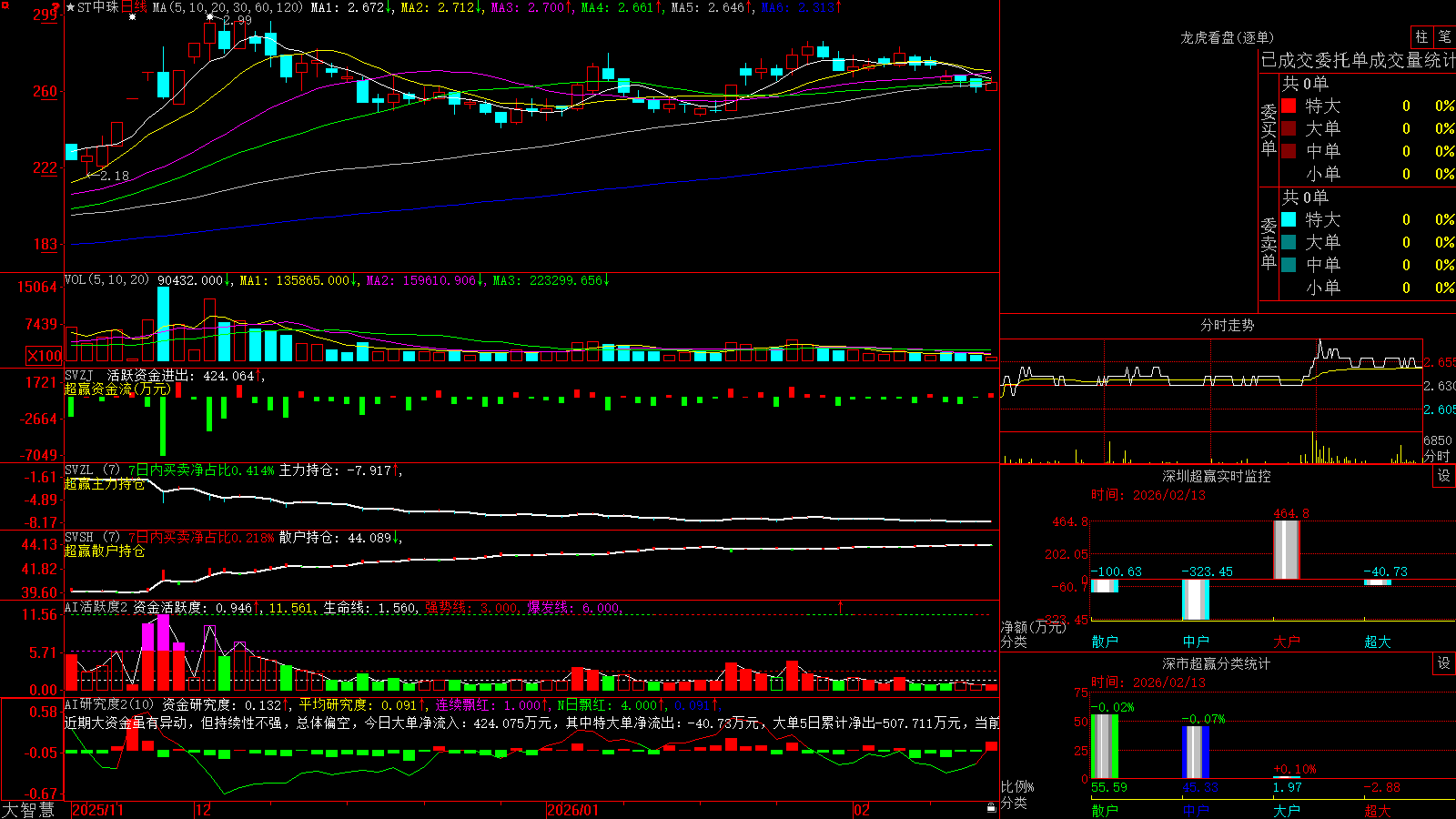1456x819 pixels.
Task: Switch to 柱 bar mode in 龙虎看盘
Action: [x=1421, y=36]
